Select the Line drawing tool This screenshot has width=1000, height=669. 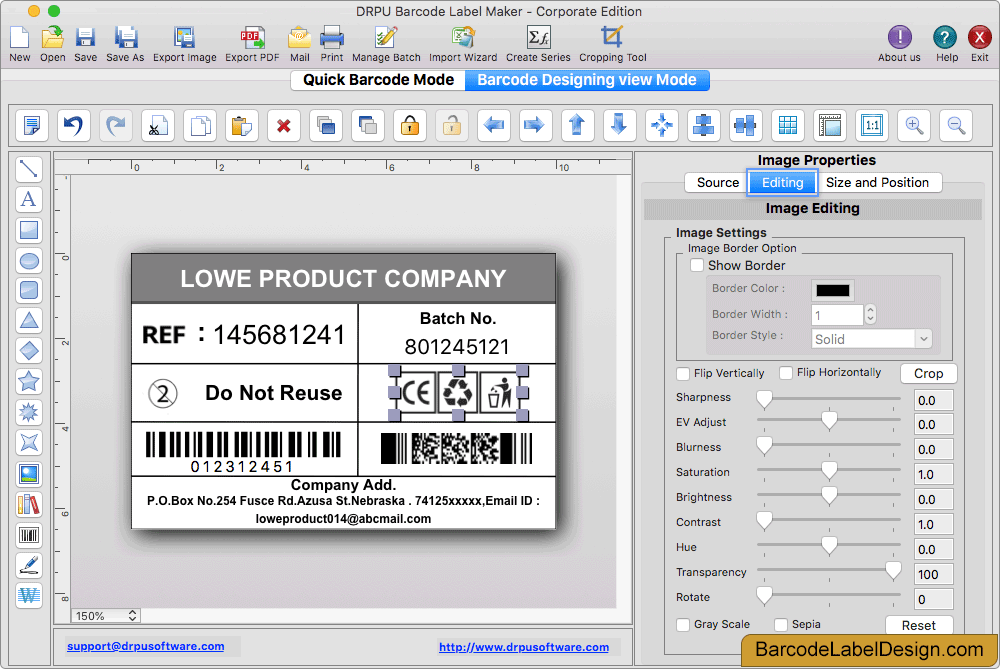coord(29,169)
